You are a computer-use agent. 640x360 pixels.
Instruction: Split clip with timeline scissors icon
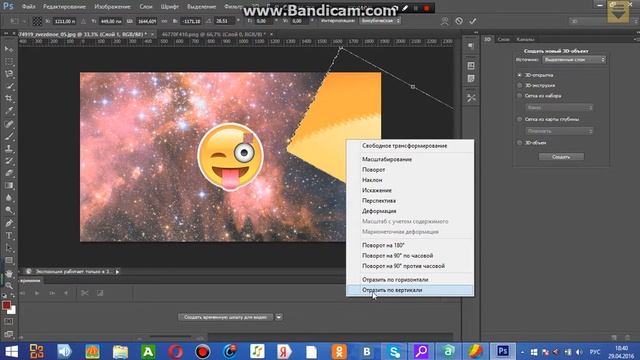pyautogui.click(x=84, y=293)
